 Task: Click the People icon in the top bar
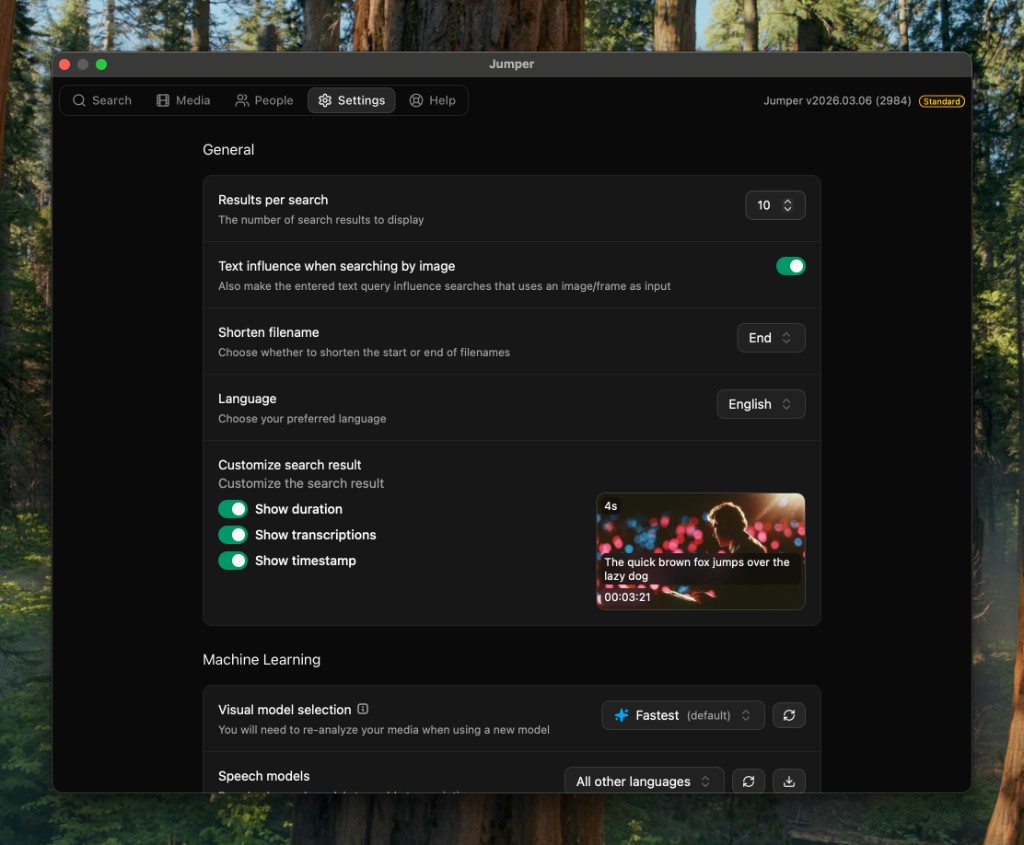(x=240, y=100)
